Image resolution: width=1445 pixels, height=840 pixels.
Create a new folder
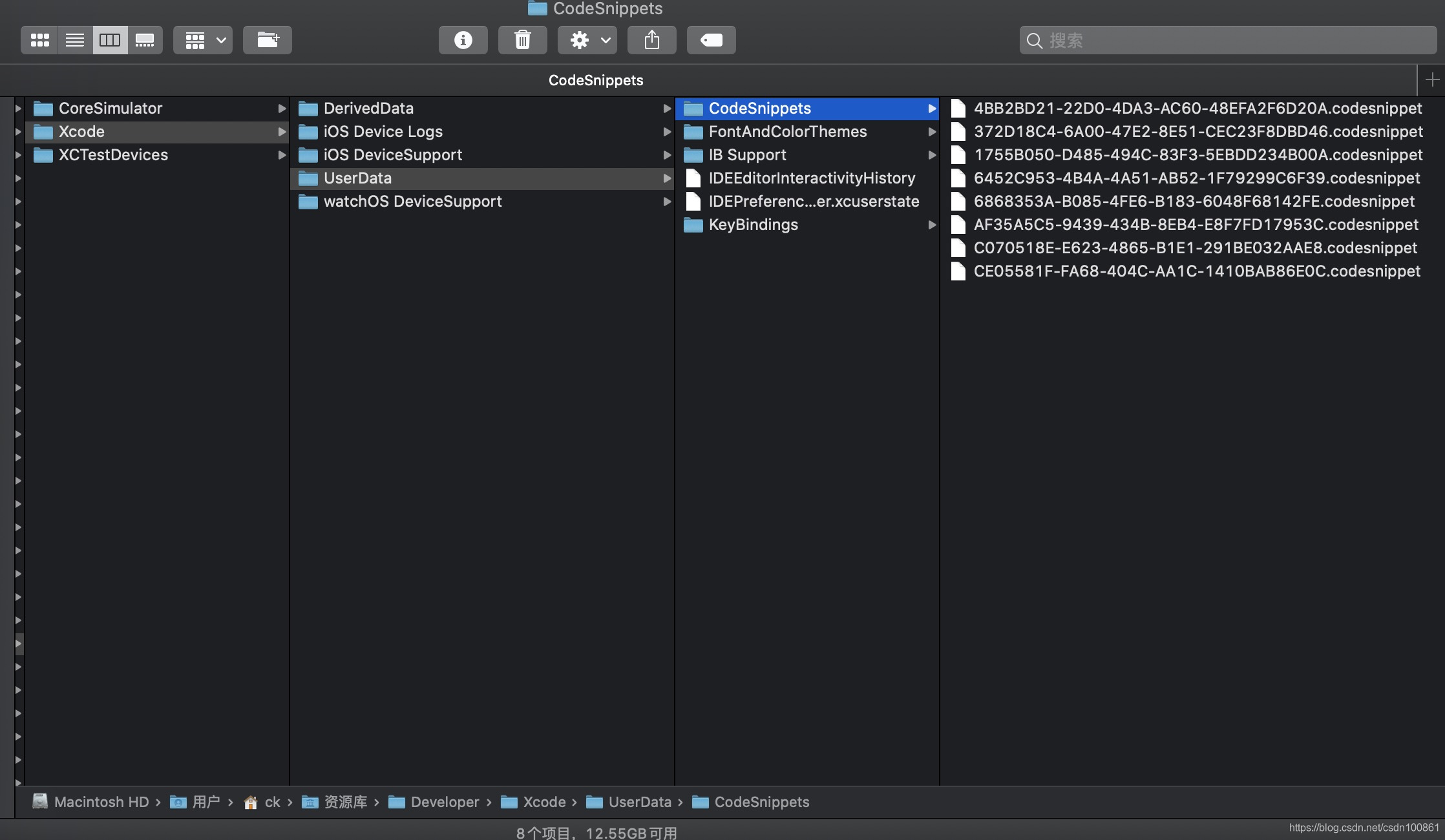click(268, 40)
